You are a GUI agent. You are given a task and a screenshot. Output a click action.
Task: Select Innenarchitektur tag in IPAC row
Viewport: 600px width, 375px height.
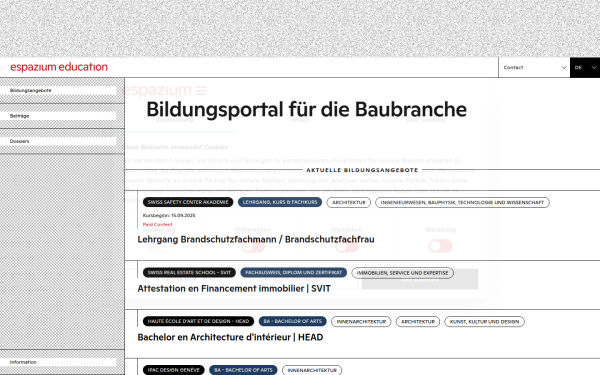(312, 370)
